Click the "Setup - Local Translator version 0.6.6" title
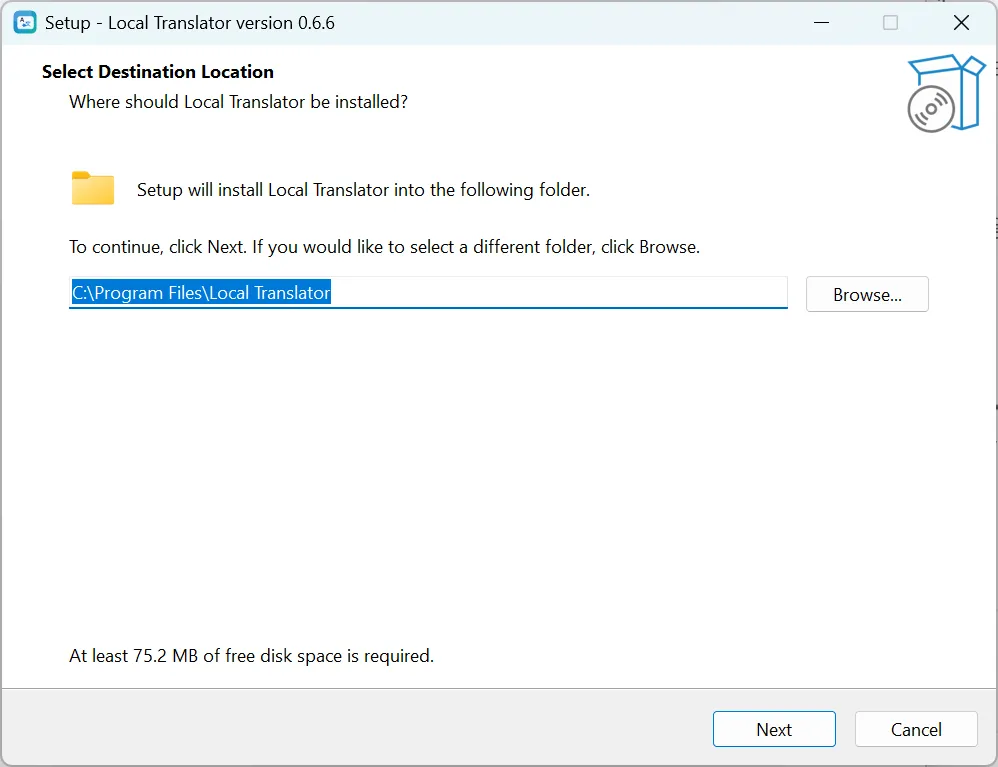 (190, 23)
